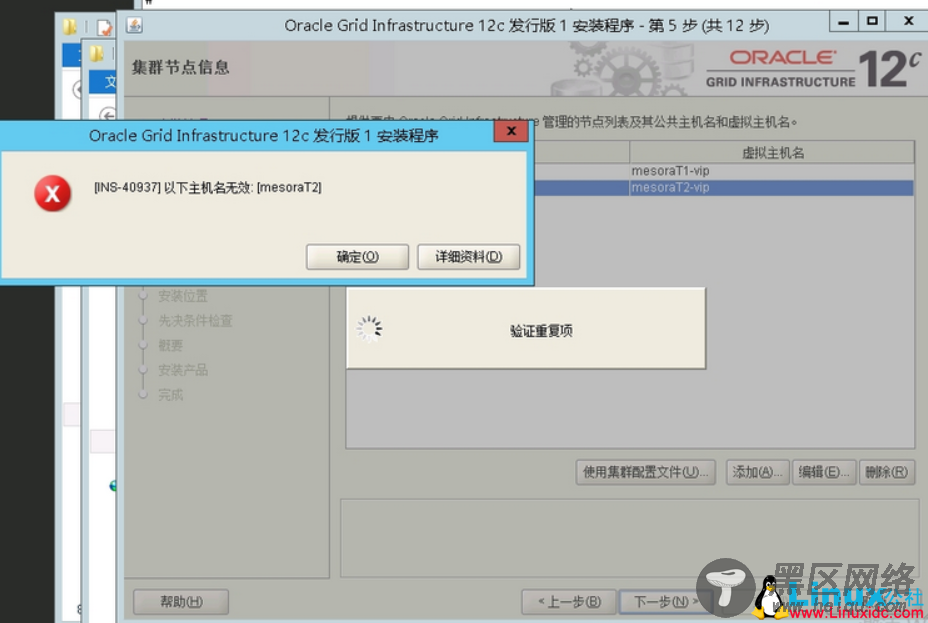
Task: Select the 完成 step in sidebar
Action: point(170,395)
